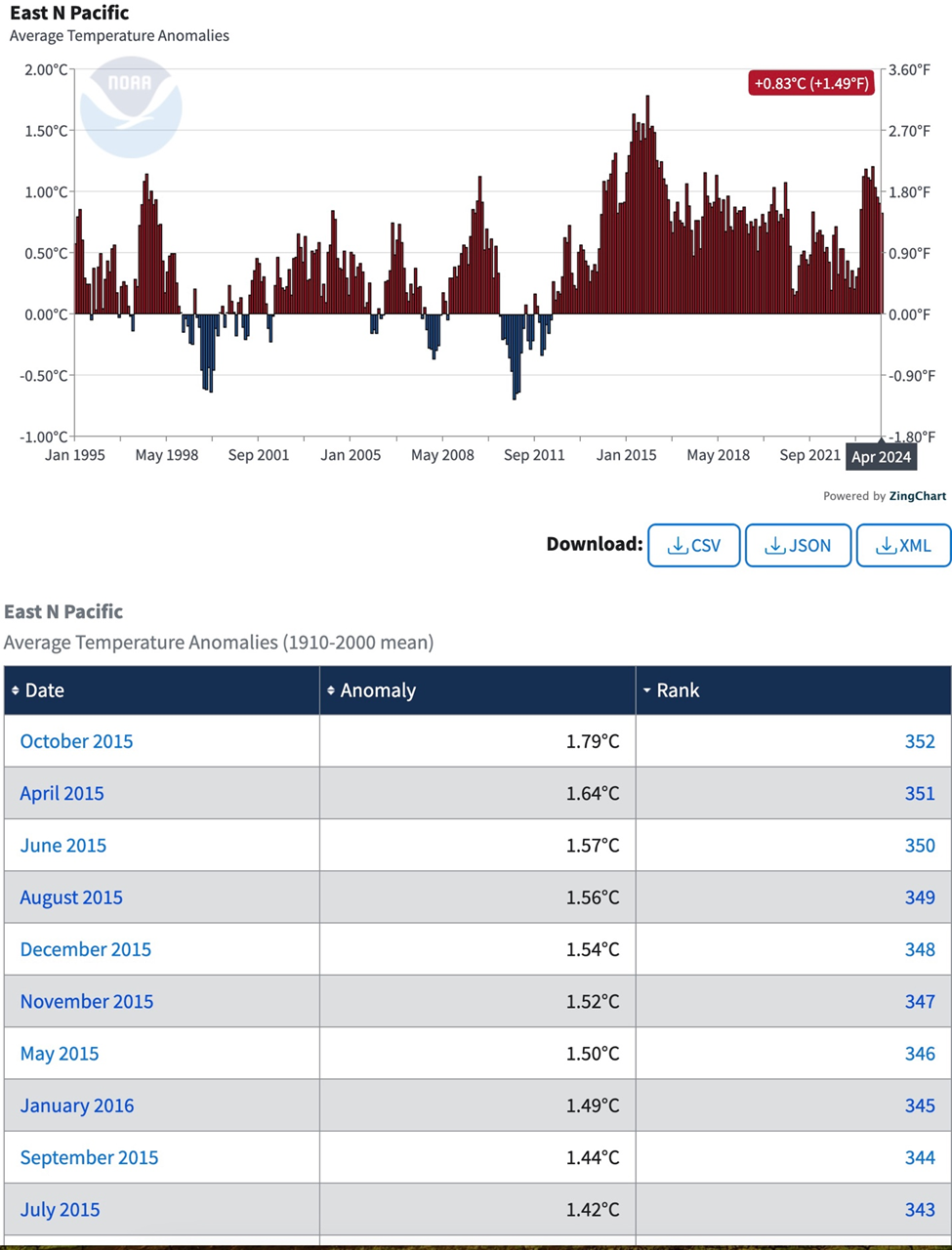The image size is (952, 1250).
Task: Download the data as XML
Action: tap(903, 545)
